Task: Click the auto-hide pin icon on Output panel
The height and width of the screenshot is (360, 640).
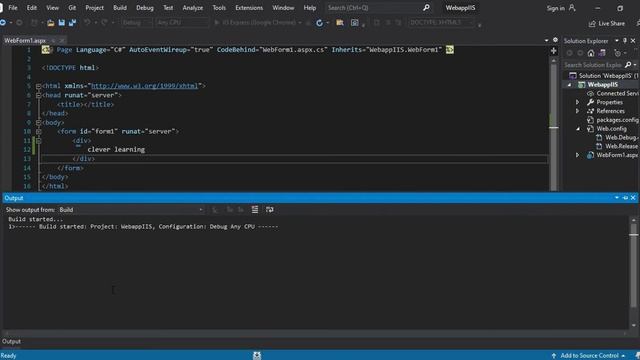Action: (625, 198)
